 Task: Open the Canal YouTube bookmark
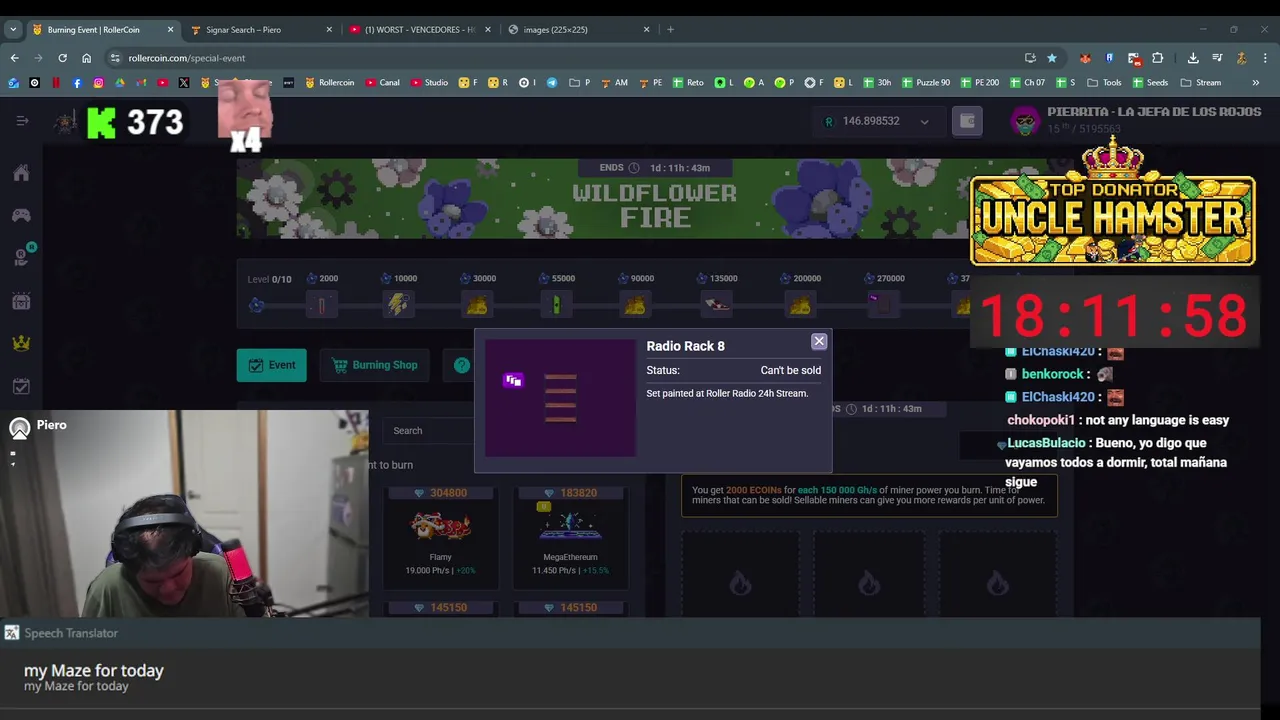(x=383, y=82)
